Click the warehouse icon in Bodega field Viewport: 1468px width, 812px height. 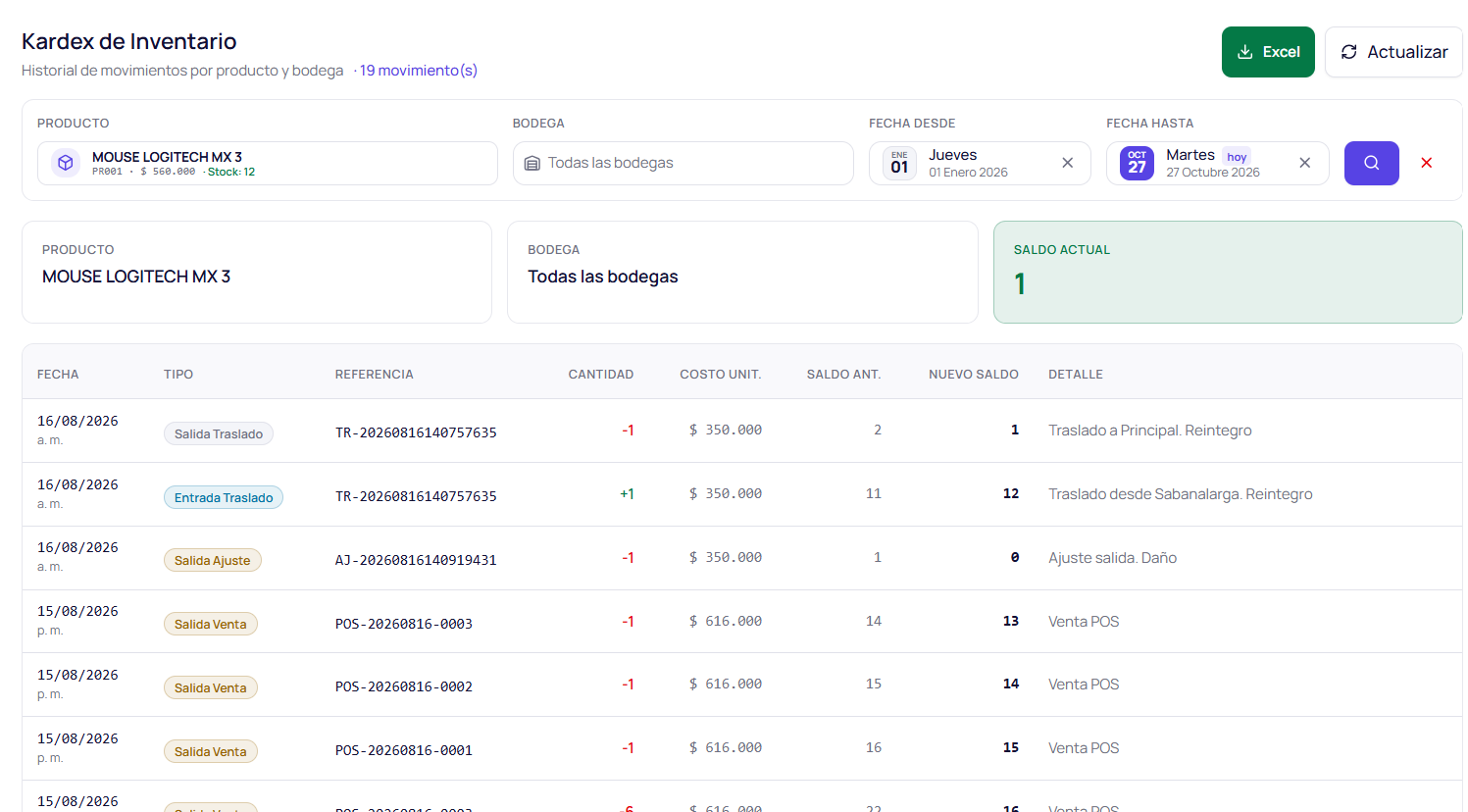tap(532, 164)
